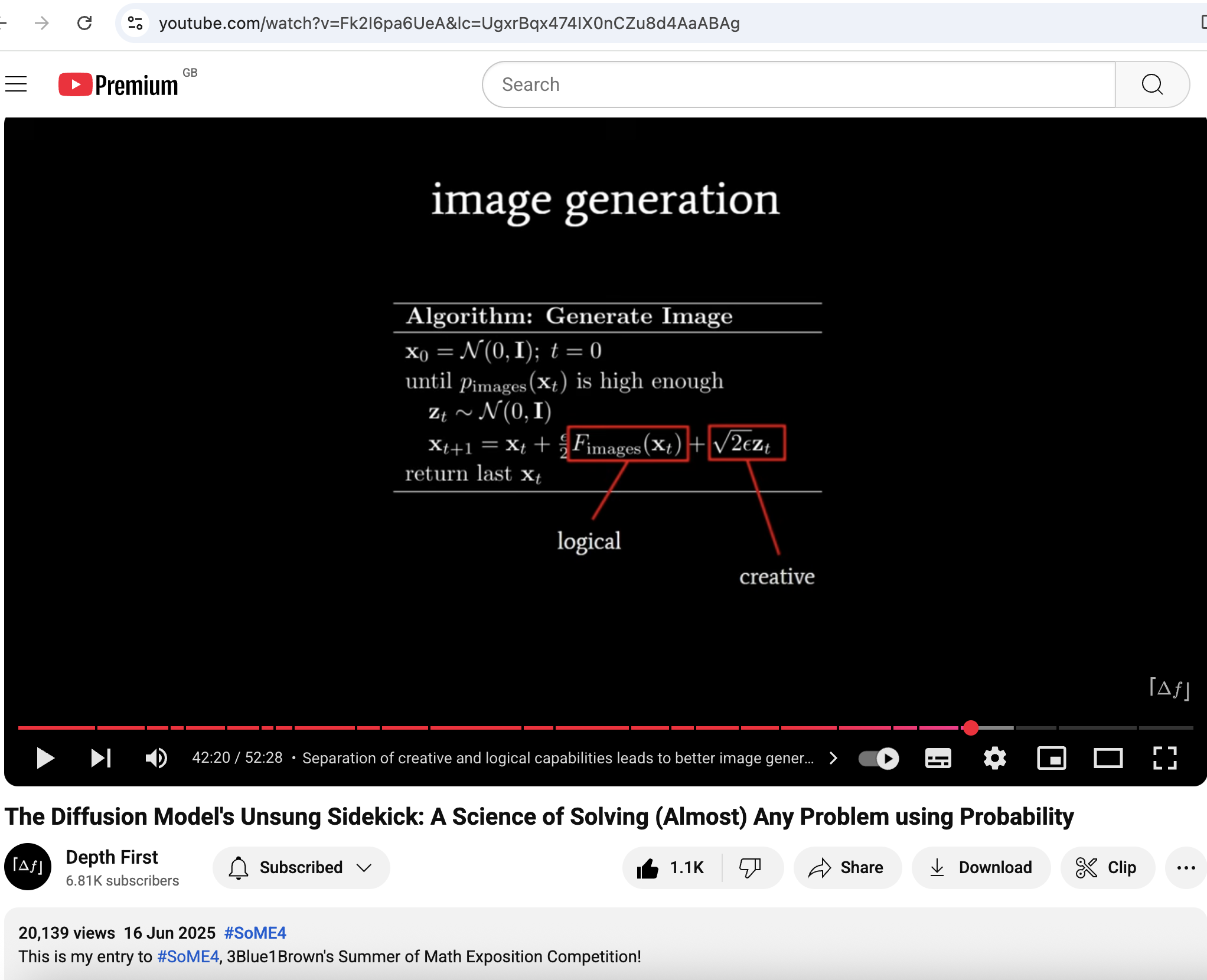Toggle subtitles/closed captions

point(938,758)
